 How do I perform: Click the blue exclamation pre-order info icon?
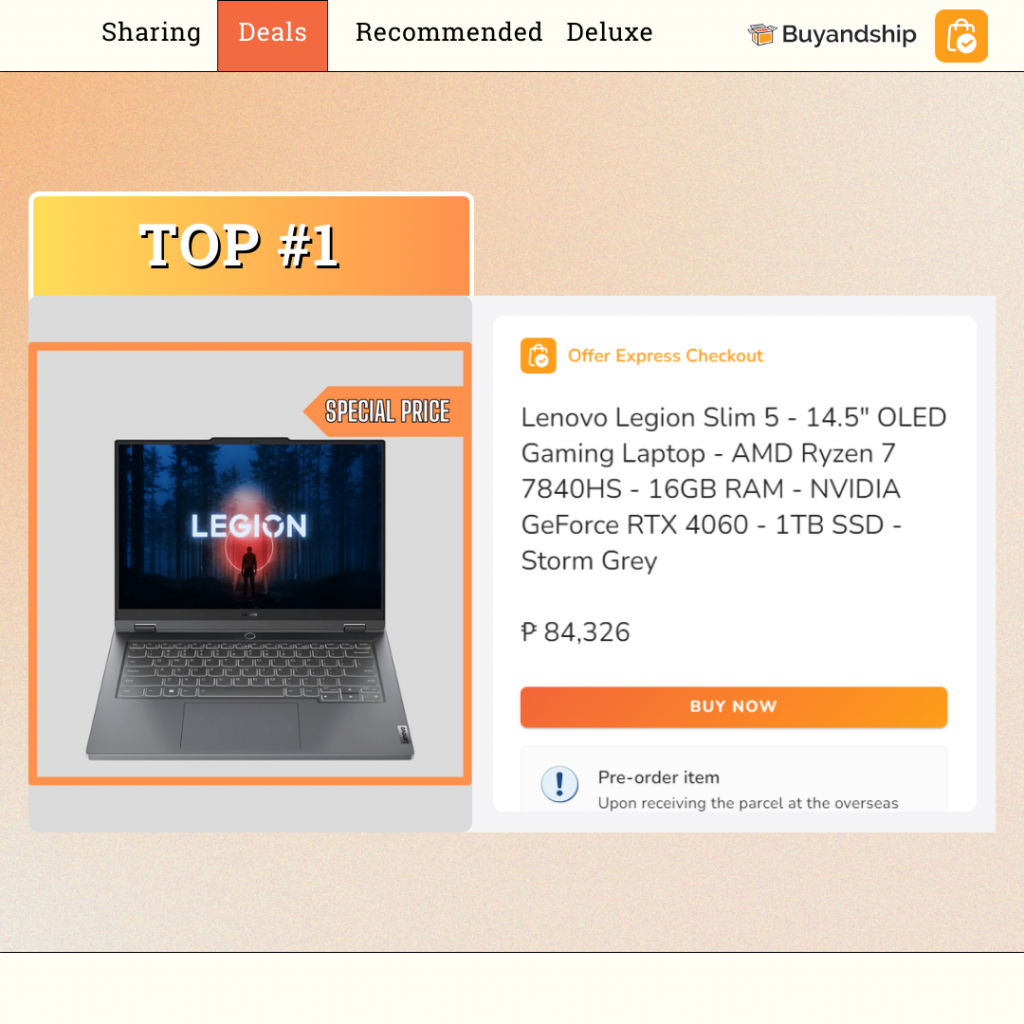(559, 784)
